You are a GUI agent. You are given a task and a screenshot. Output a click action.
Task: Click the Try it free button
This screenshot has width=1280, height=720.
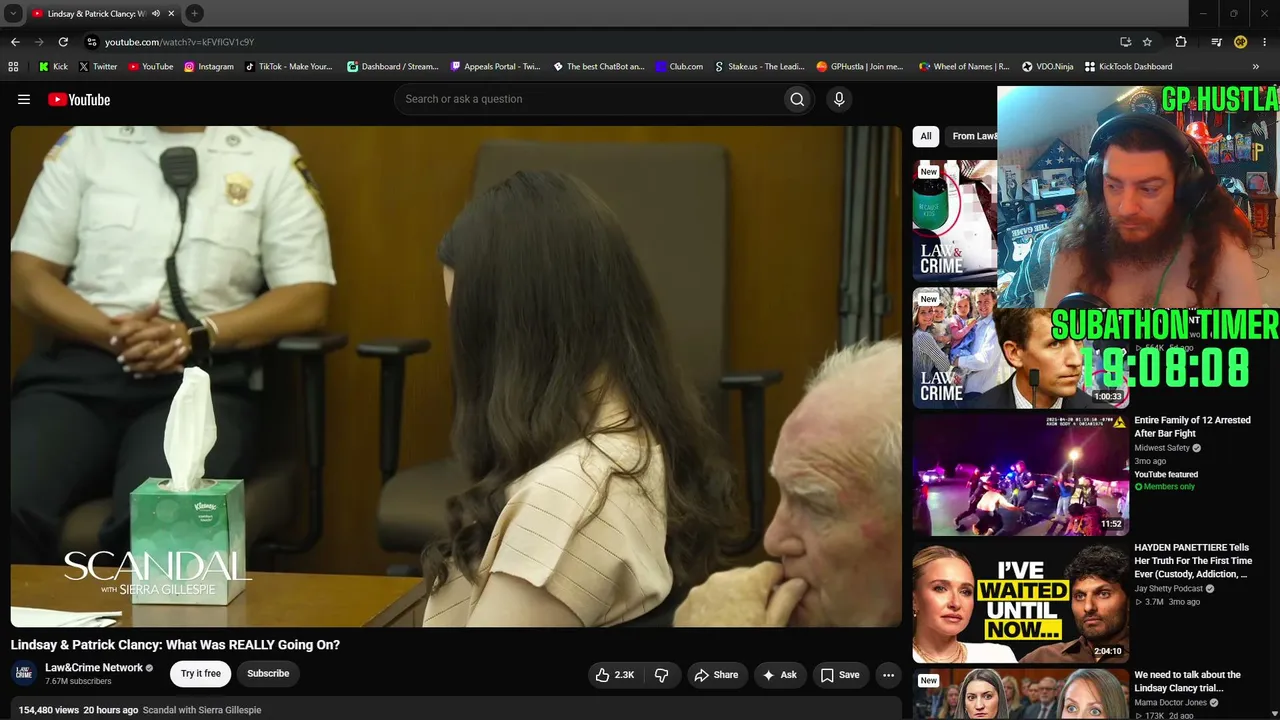click(200, 674)
